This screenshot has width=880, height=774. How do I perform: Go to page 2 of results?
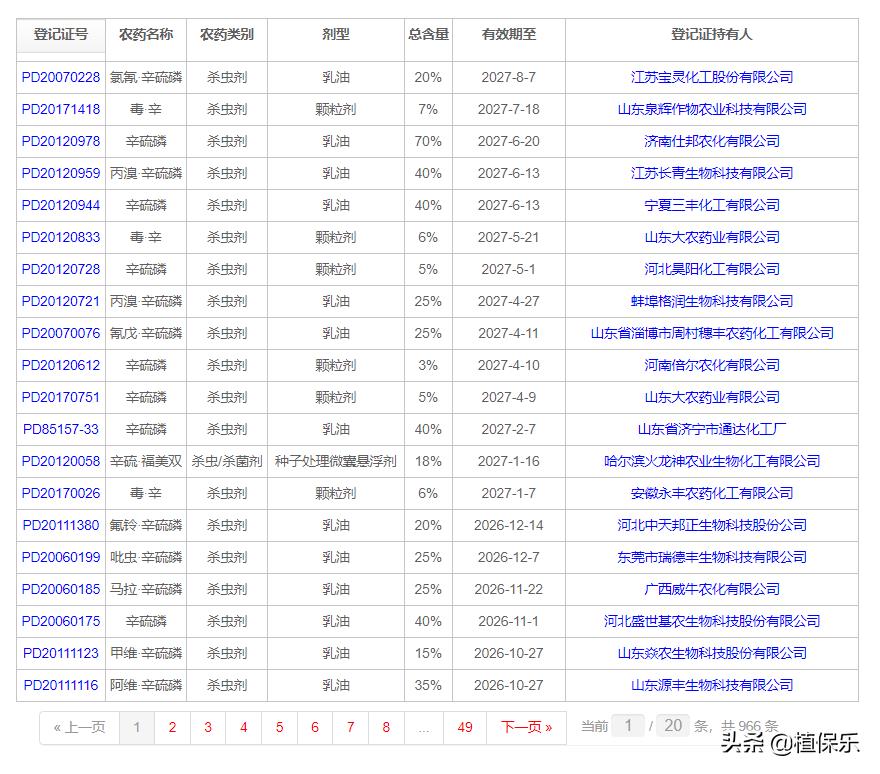172,727
